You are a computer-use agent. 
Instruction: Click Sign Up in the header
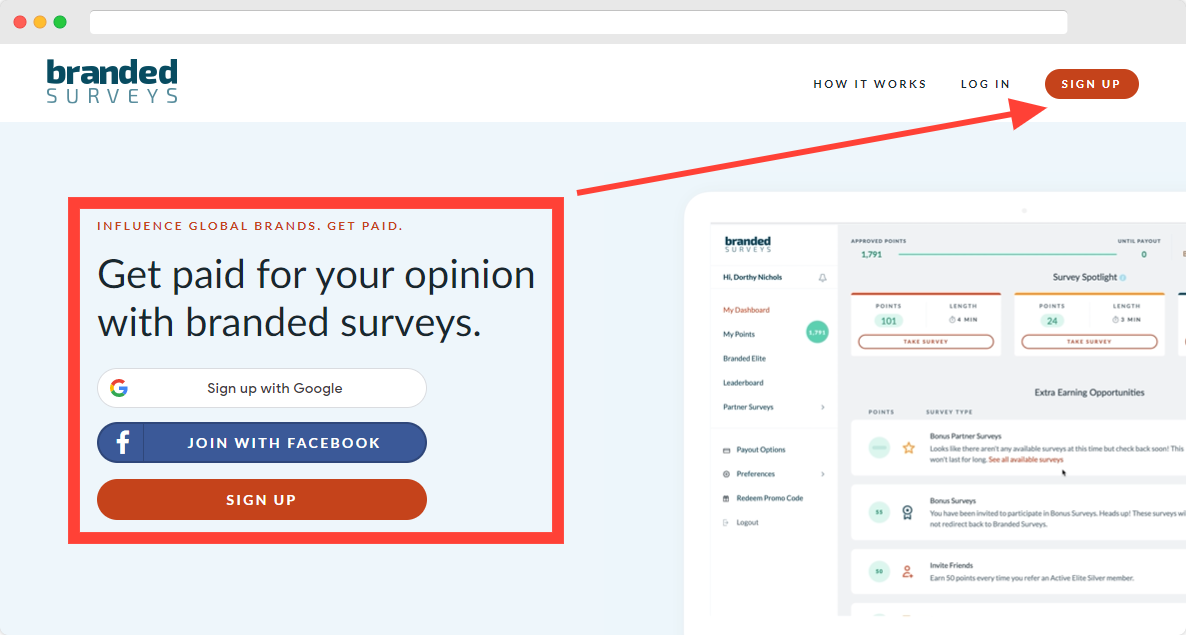pyautogui.click(x=1091, y=84)
